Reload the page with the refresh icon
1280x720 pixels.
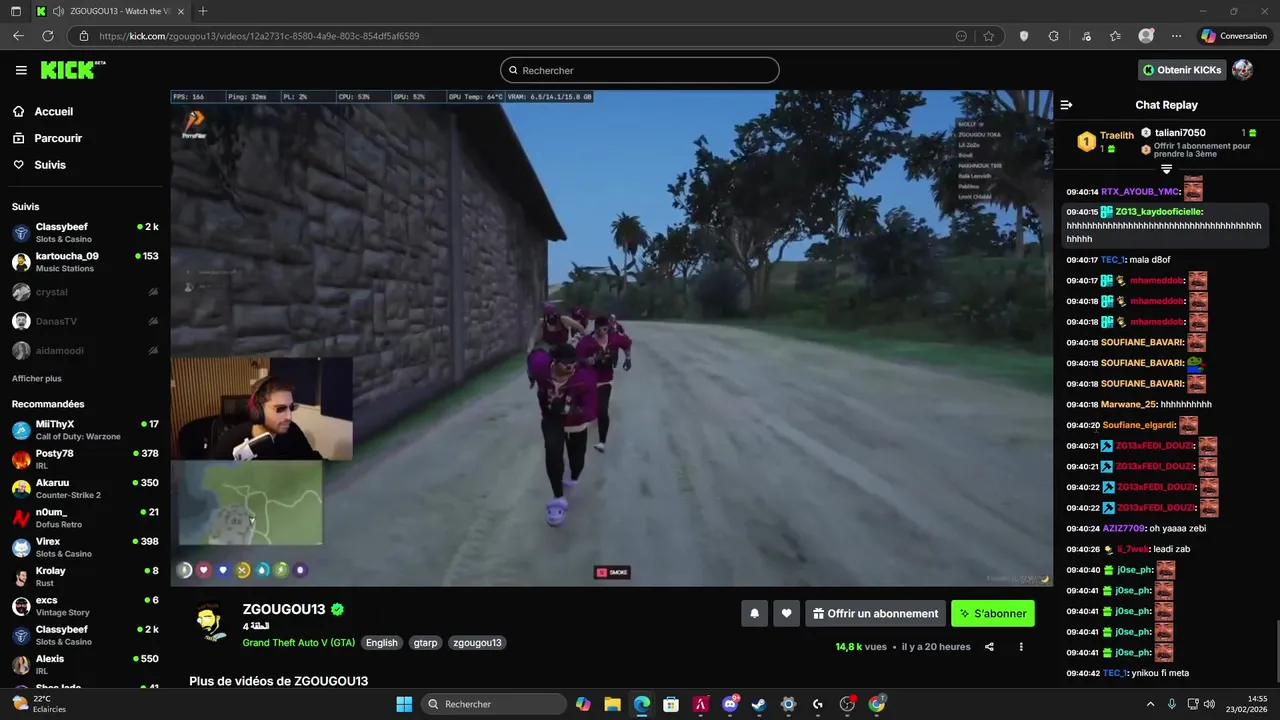[x=47, y=36]
